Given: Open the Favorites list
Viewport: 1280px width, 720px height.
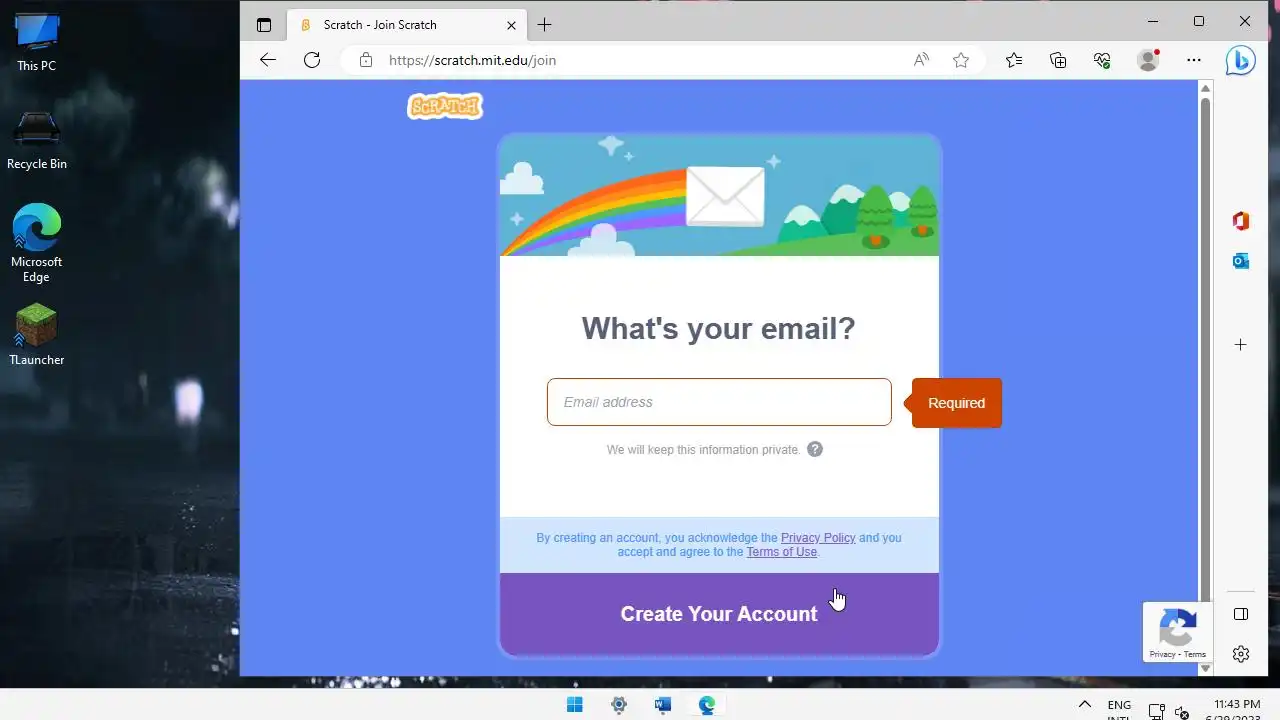Looking at the screenshot, I should click(x=1014, y=60).
